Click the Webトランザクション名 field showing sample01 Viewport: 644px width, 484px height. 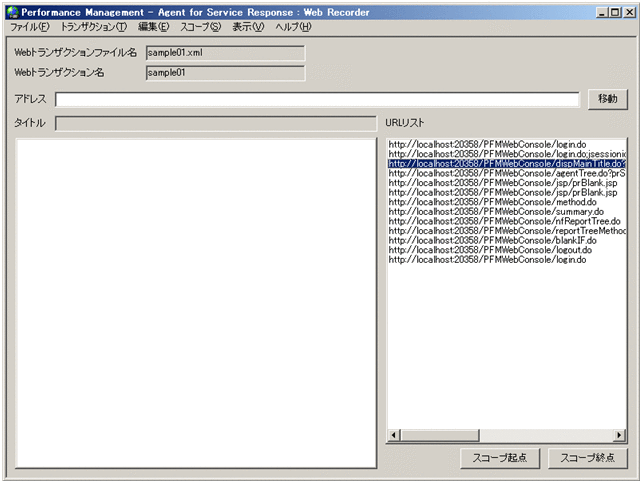point(225,73)
